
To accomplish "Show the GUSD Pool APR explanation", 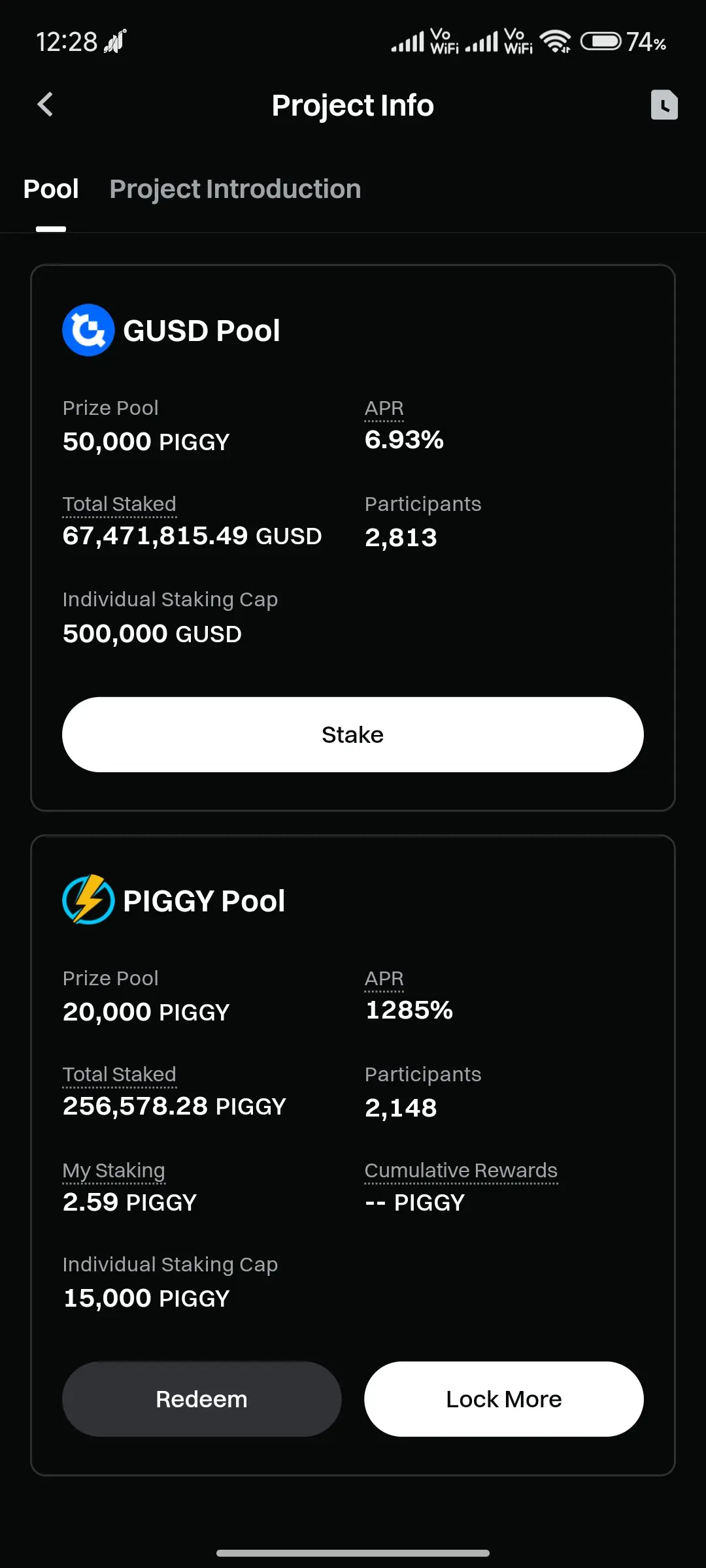I will [384, 408].
